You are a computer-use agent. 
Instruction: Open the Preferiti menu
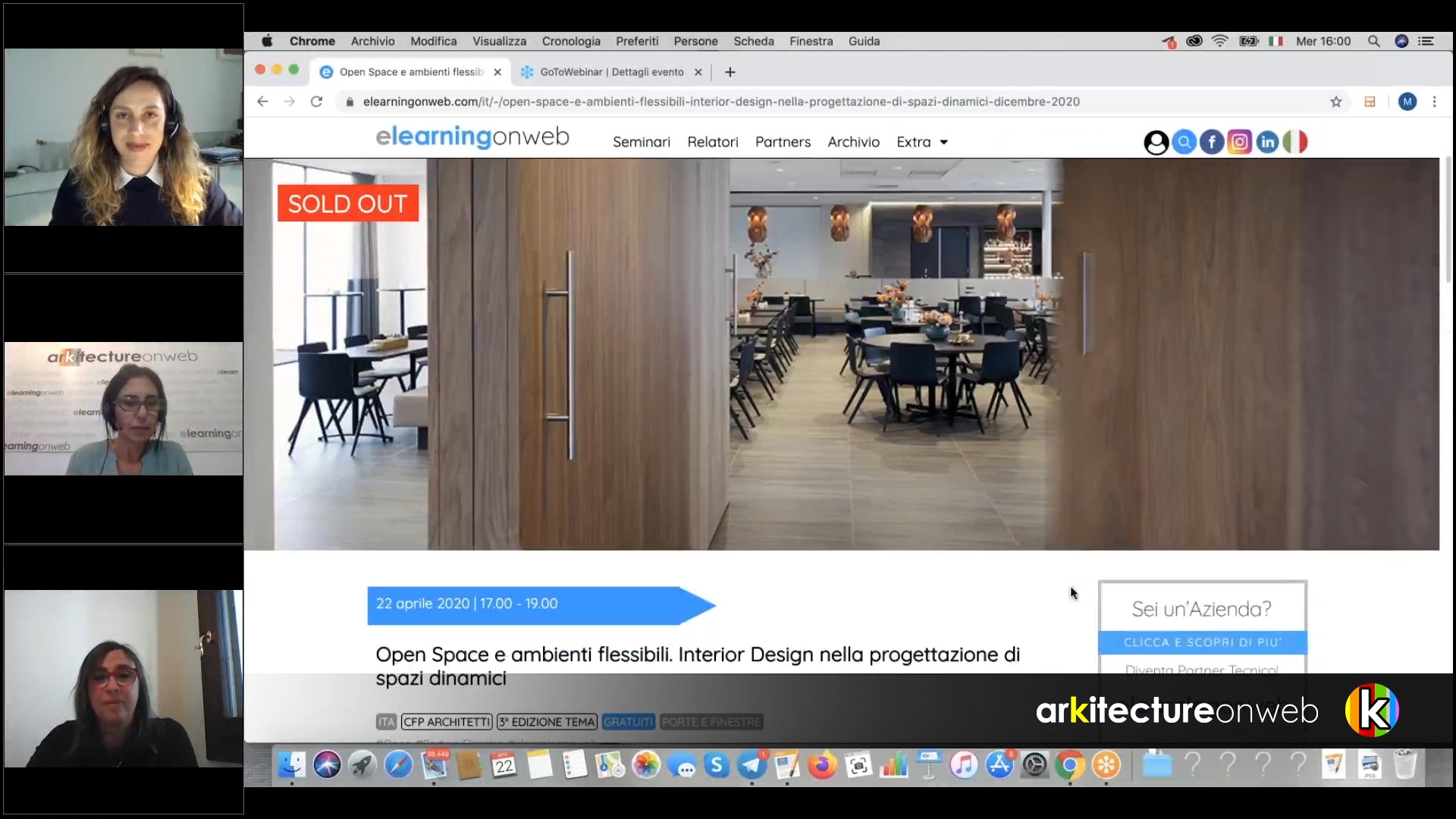pyautogui.click(x=637, y=42)
